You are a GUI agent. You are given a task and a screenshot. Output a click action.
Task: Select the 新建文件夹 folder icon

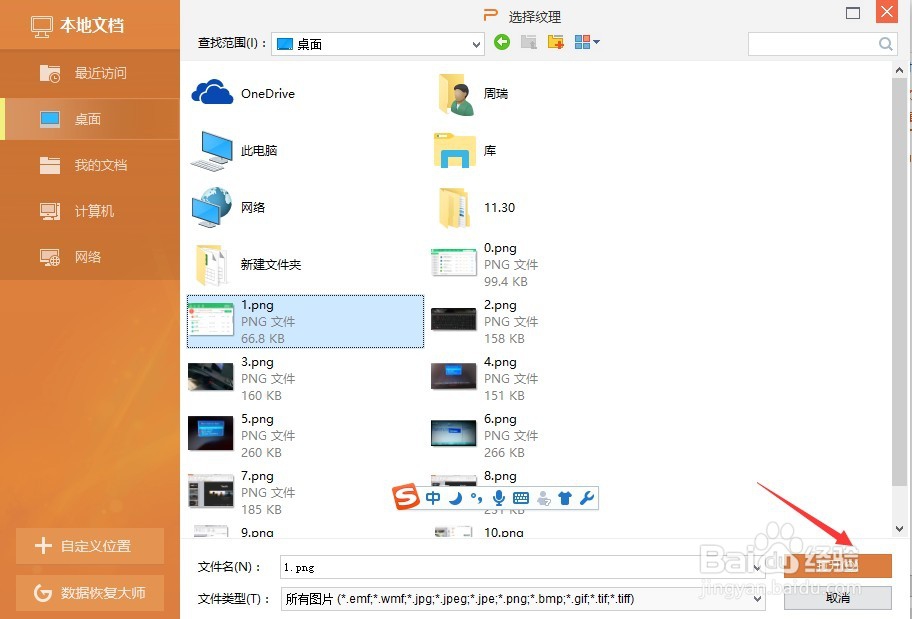(x=211, y=265)
